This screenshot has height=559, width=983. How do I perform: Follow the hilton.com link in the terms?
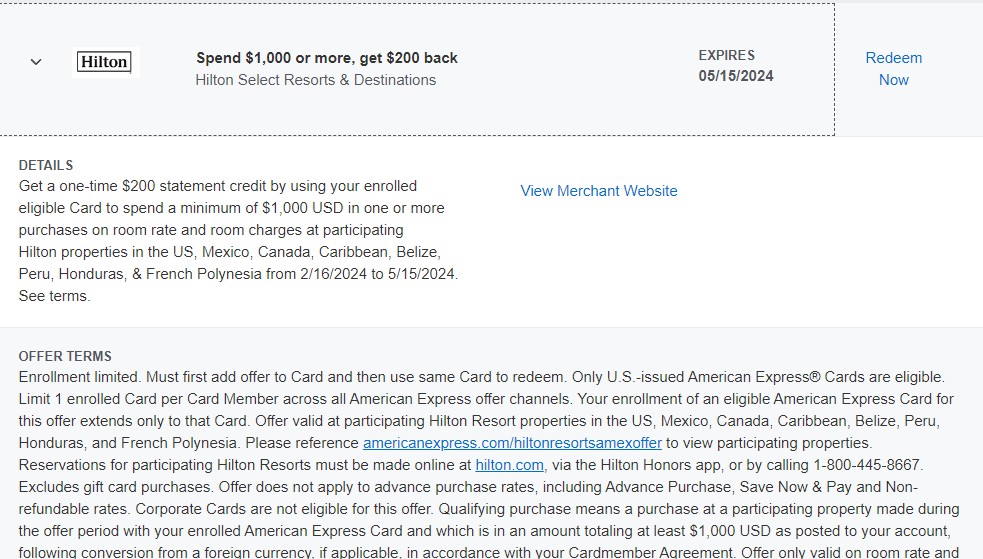(x=509, y=465)
